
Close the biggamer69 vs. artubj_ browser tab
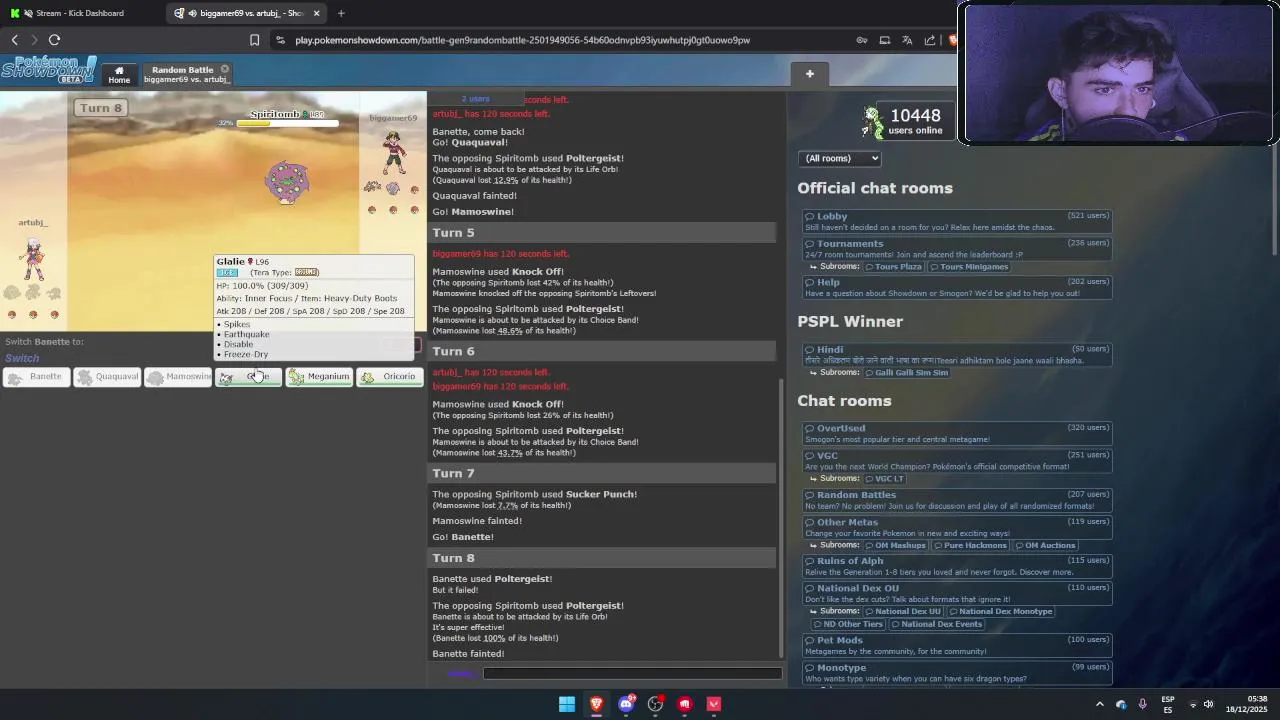pos(317,13)
